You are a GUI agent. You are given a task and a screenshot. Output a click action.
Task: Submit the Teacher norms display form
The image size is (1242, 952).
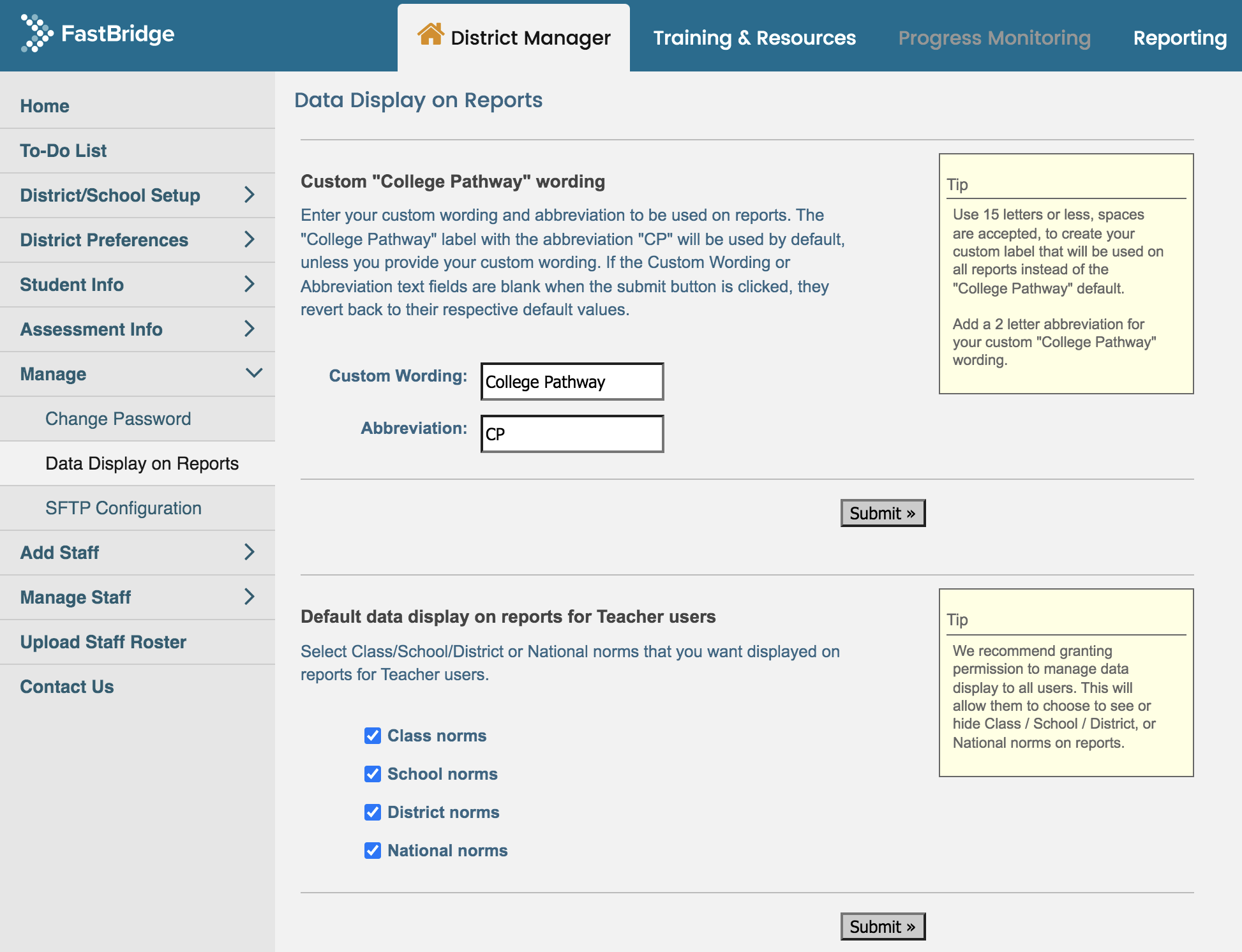click(883, 926)
